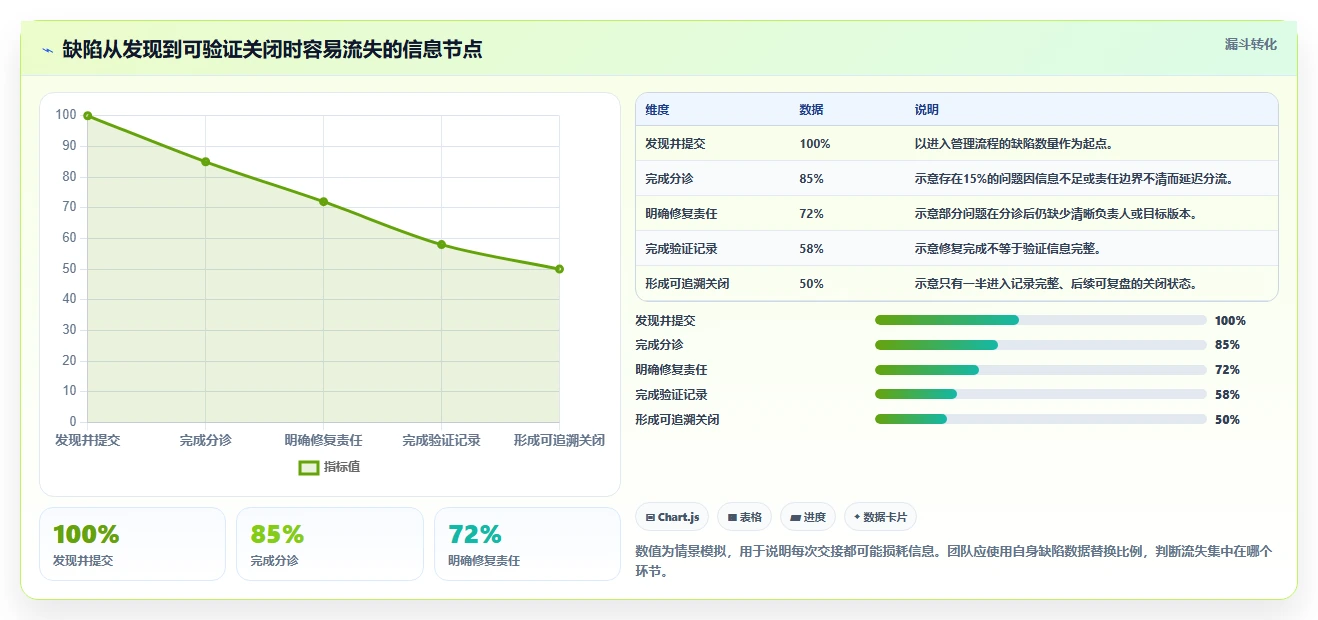
Task: Click the 表格 chip
Action: (x=745, y=517)
